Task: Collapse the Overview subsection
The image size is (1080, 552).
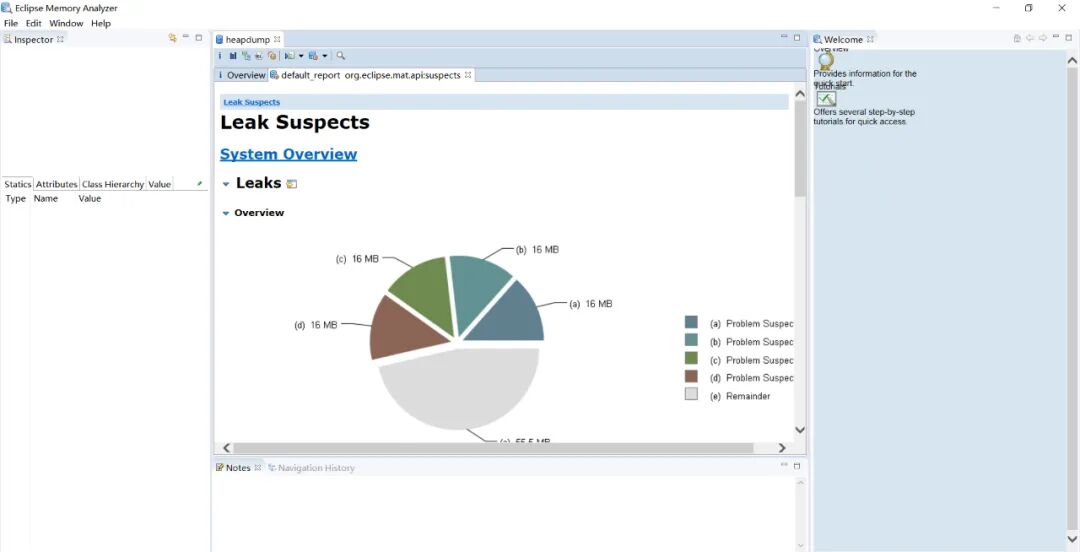Action: (226, 214)
